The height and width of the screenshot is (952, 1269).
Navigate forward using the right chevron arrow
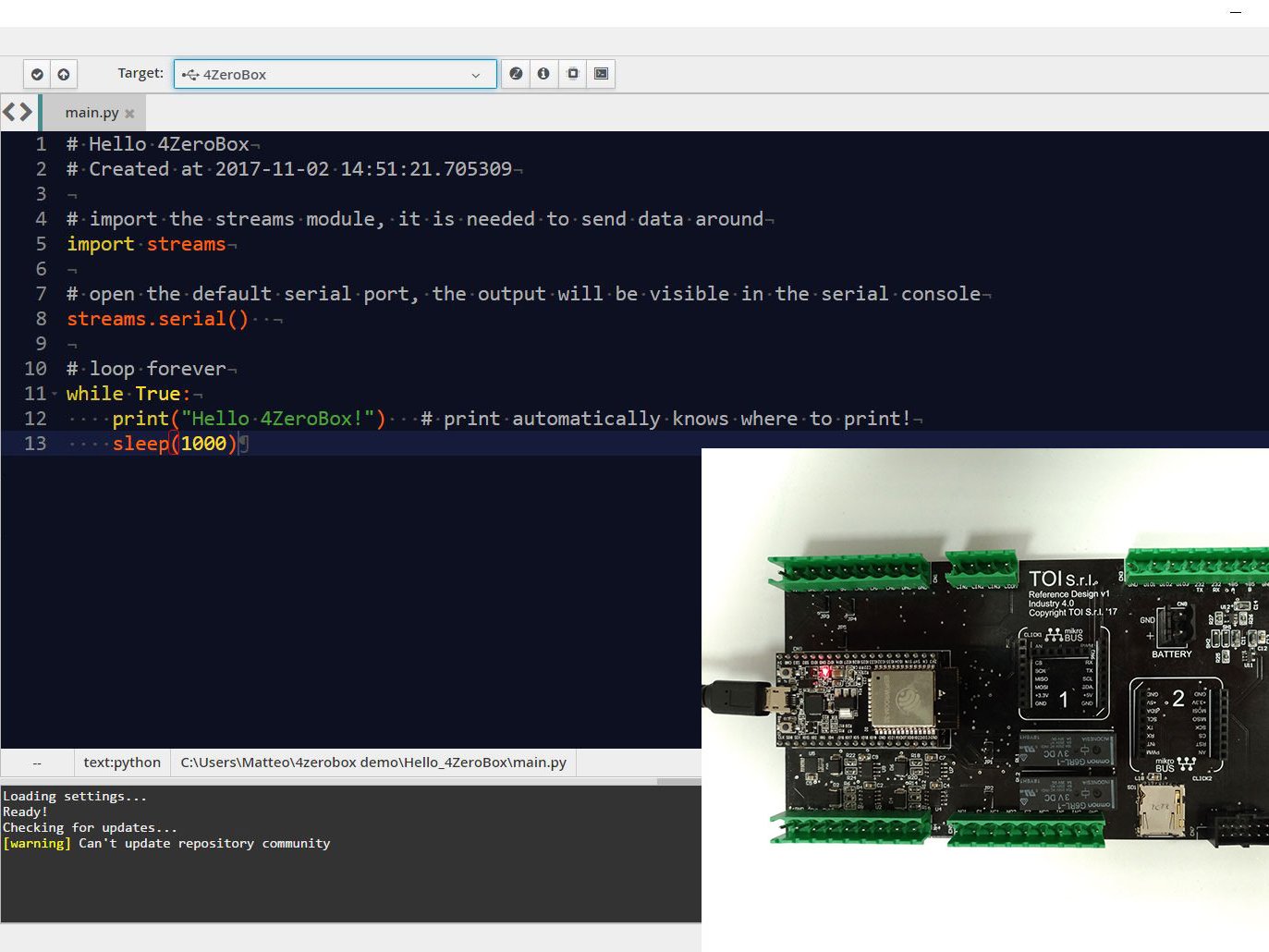point(25,112)
